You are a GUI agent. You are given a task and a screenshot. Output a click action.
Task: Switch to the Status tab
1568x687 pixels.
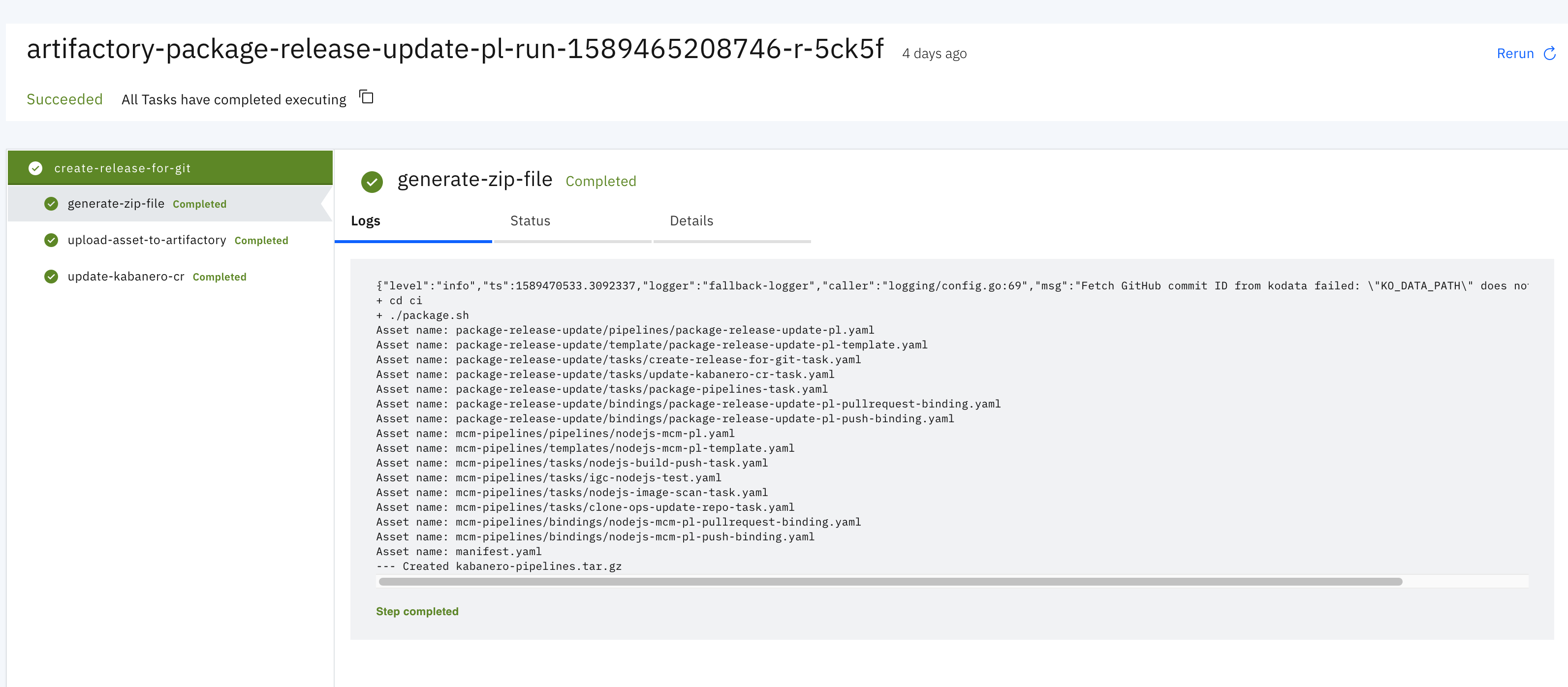pos(530,221)
